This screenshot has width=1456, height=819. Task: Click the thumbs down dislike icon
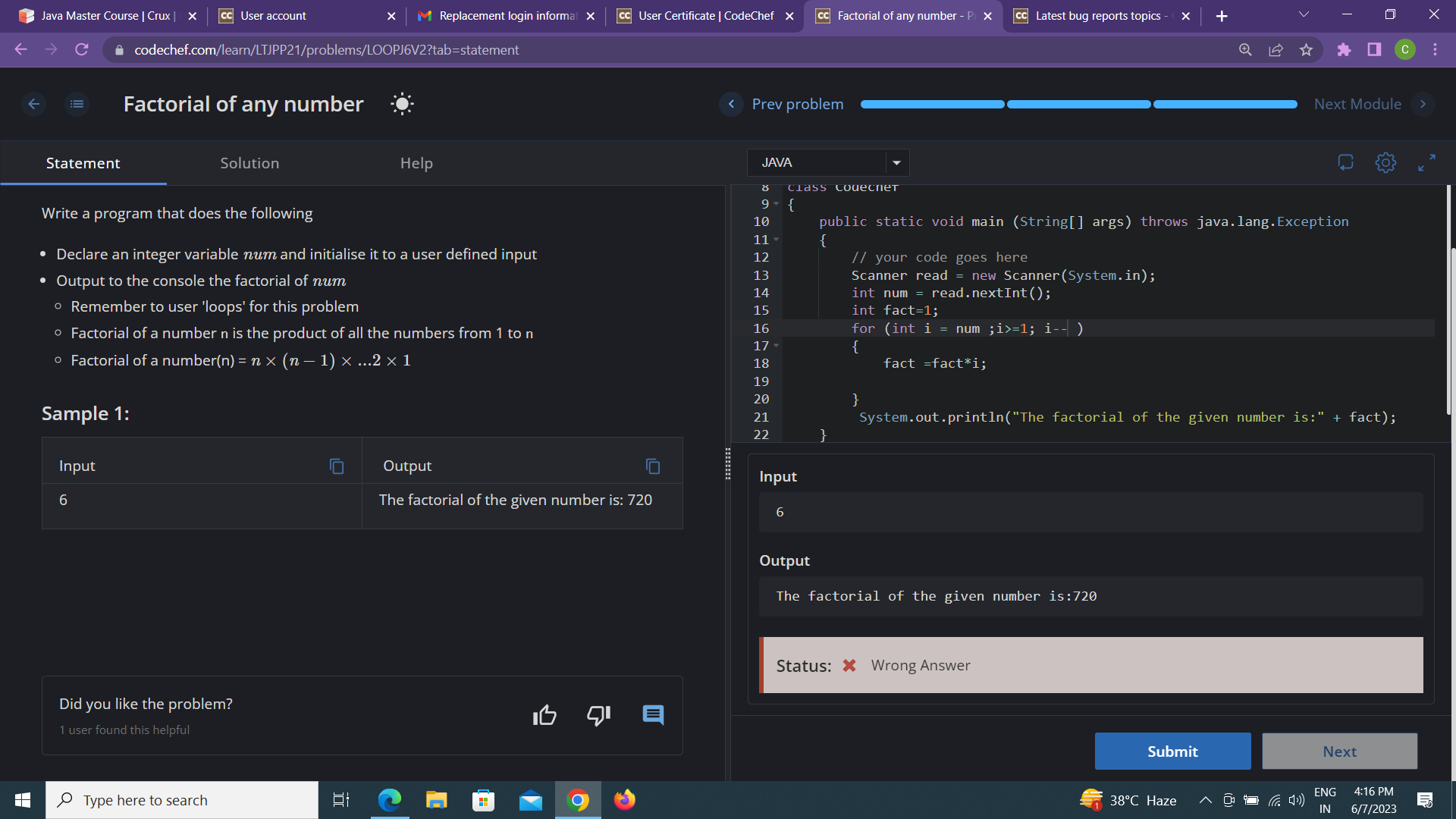coord(598,715)
